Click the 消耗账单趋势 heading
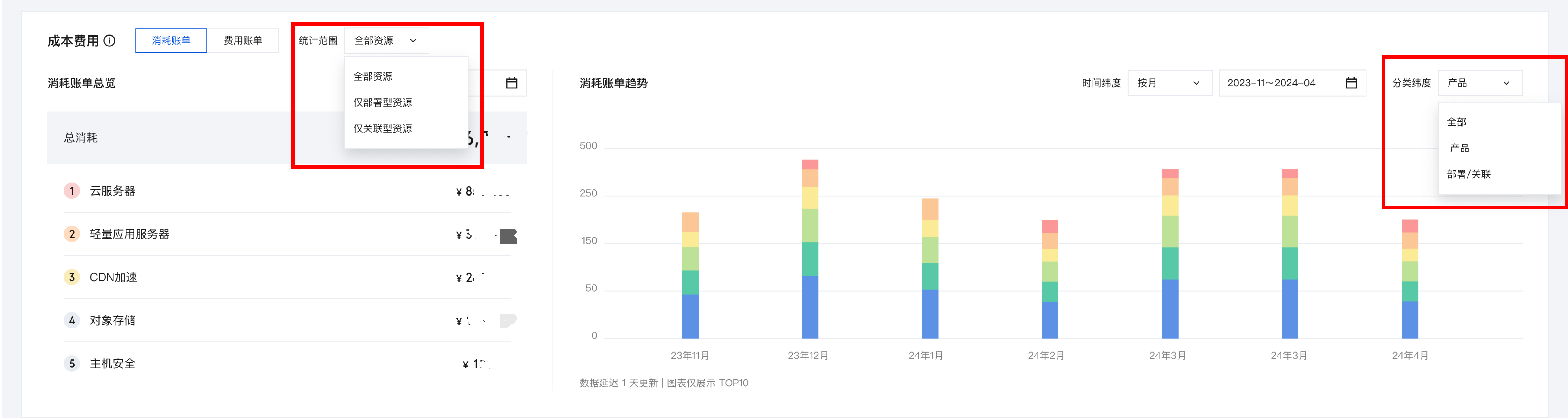Image resolution: width=1568 pixels, height=418 pixels. click(614, 83)
